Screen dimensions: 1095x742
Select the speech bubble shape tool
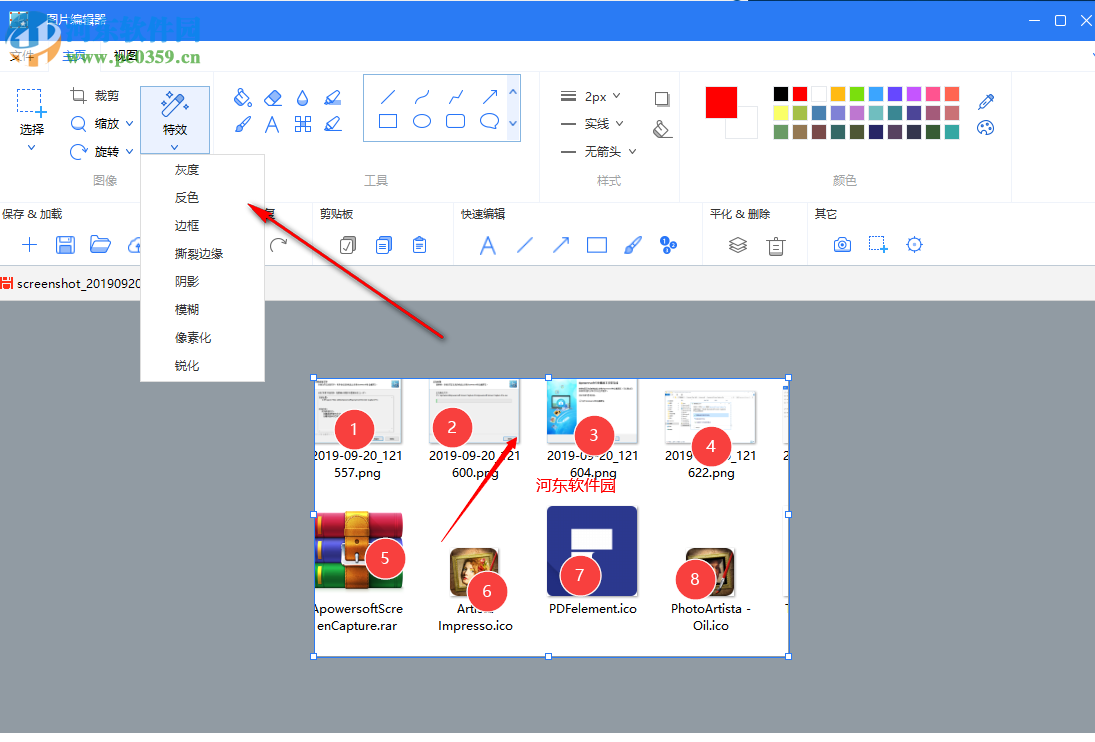(x=489, y=123)
